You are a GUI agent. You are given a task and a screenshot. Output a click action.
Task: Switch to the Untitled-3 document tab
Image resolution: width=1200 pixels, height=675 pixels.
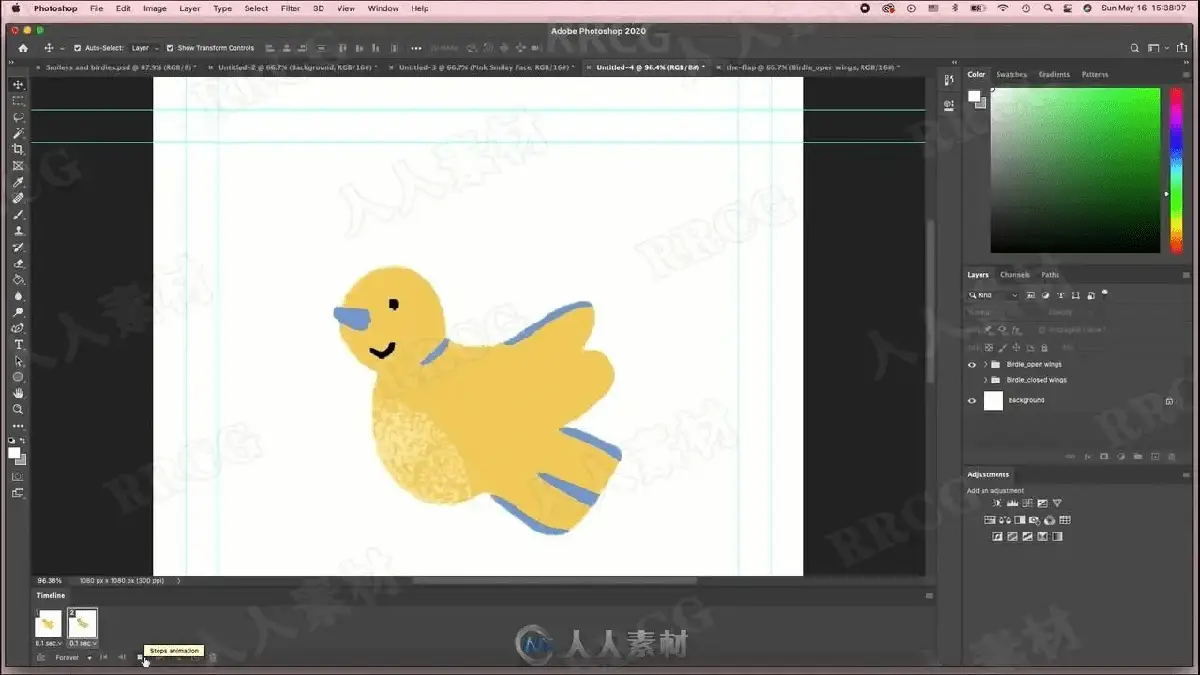(484, 67)
